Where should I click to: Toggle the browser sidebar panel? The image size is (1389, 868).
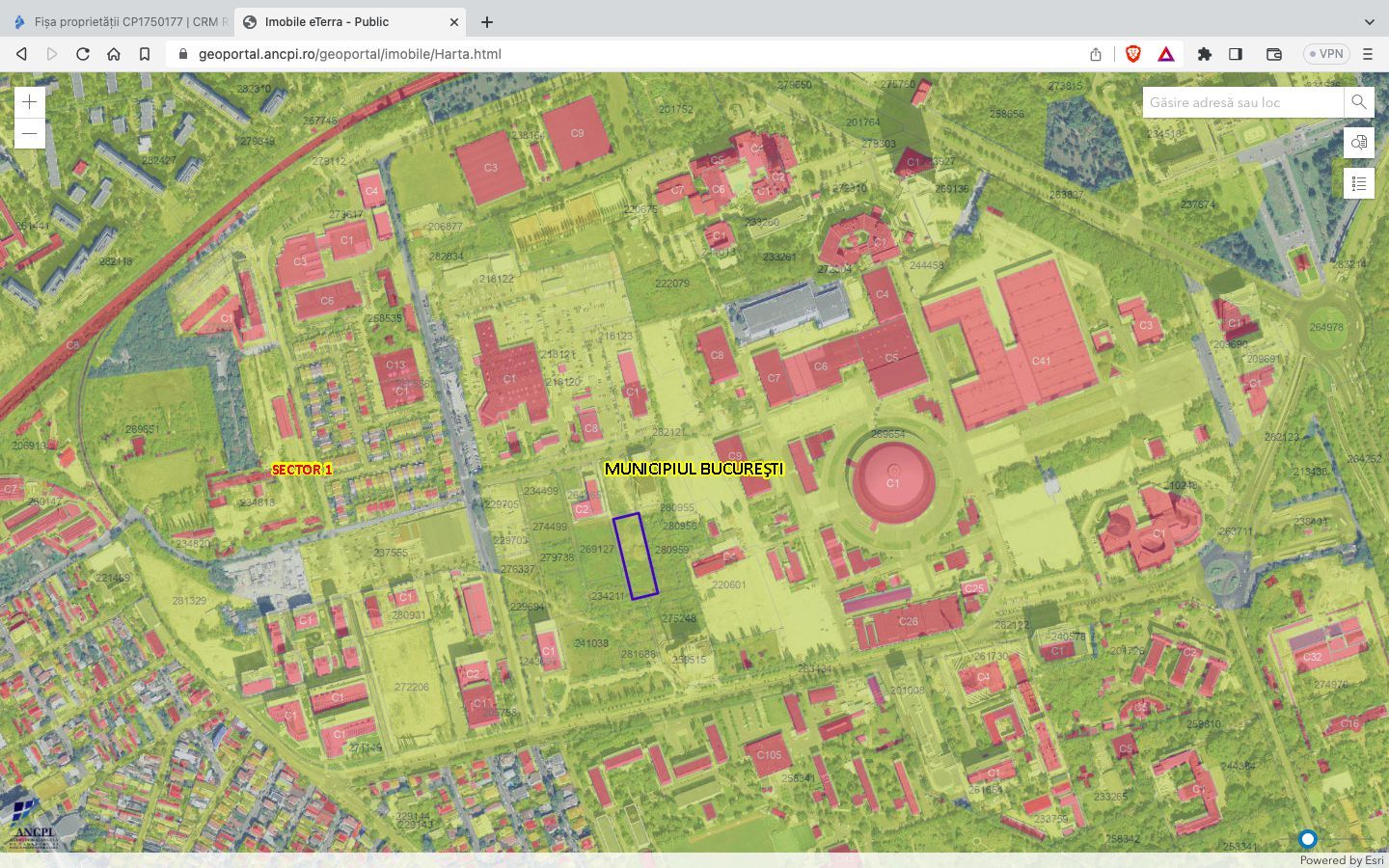(x=1236, y=54)
